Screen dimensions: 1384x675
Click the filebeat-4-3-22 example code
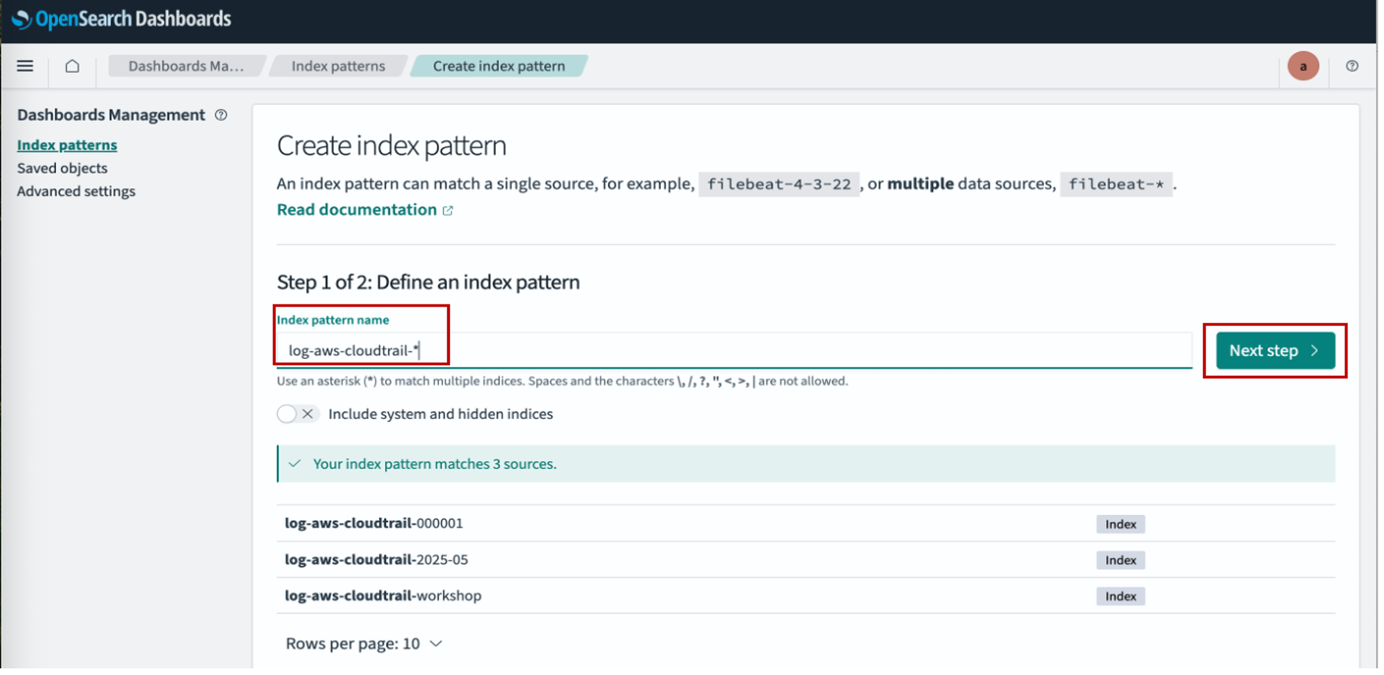[779, 184]
